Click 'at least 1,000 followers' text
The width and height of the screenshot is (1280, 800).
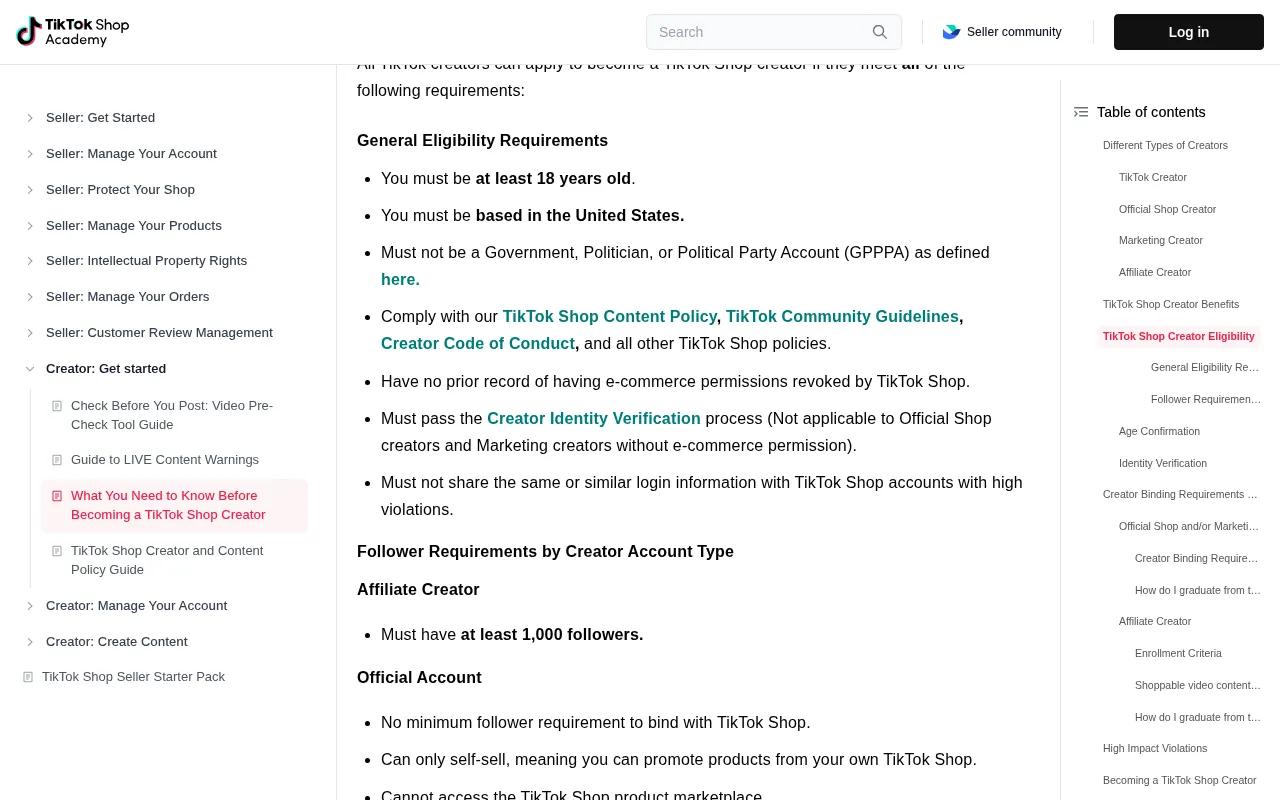click(552, 635)
